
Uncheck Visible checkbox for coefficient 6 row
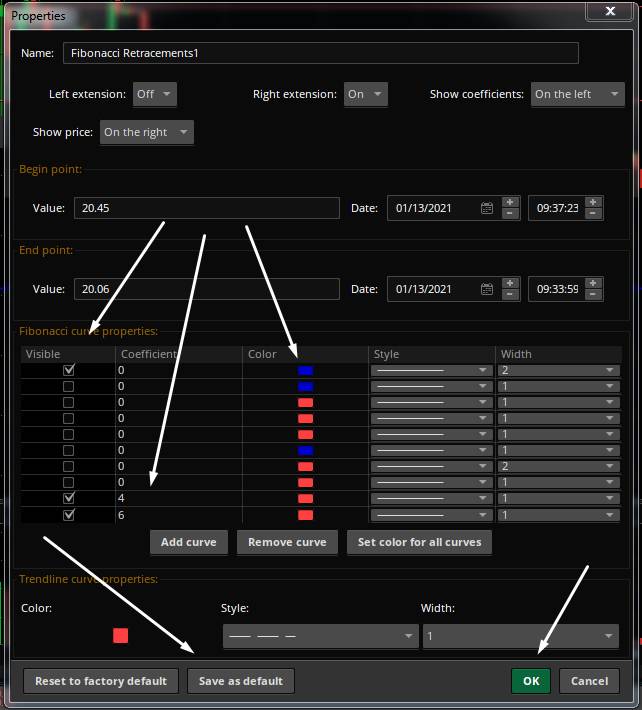click(68, 515)
